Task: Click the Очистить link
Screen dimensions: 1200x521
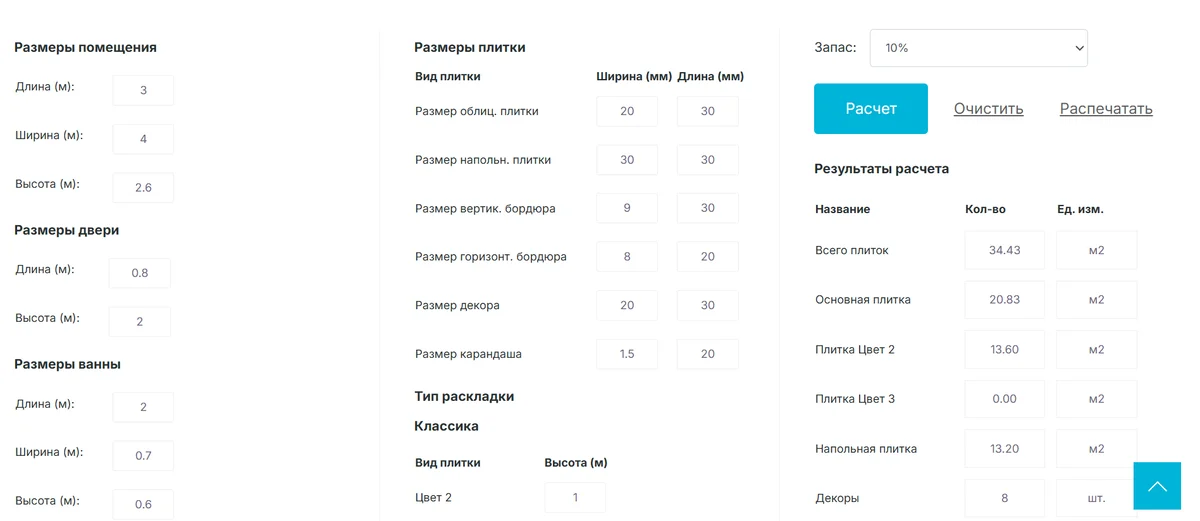Action: 988,109
